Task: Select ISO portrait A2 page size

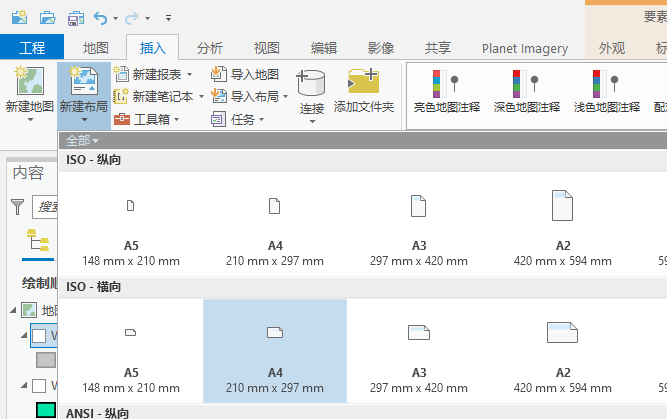Action: [x=562, y=224]
